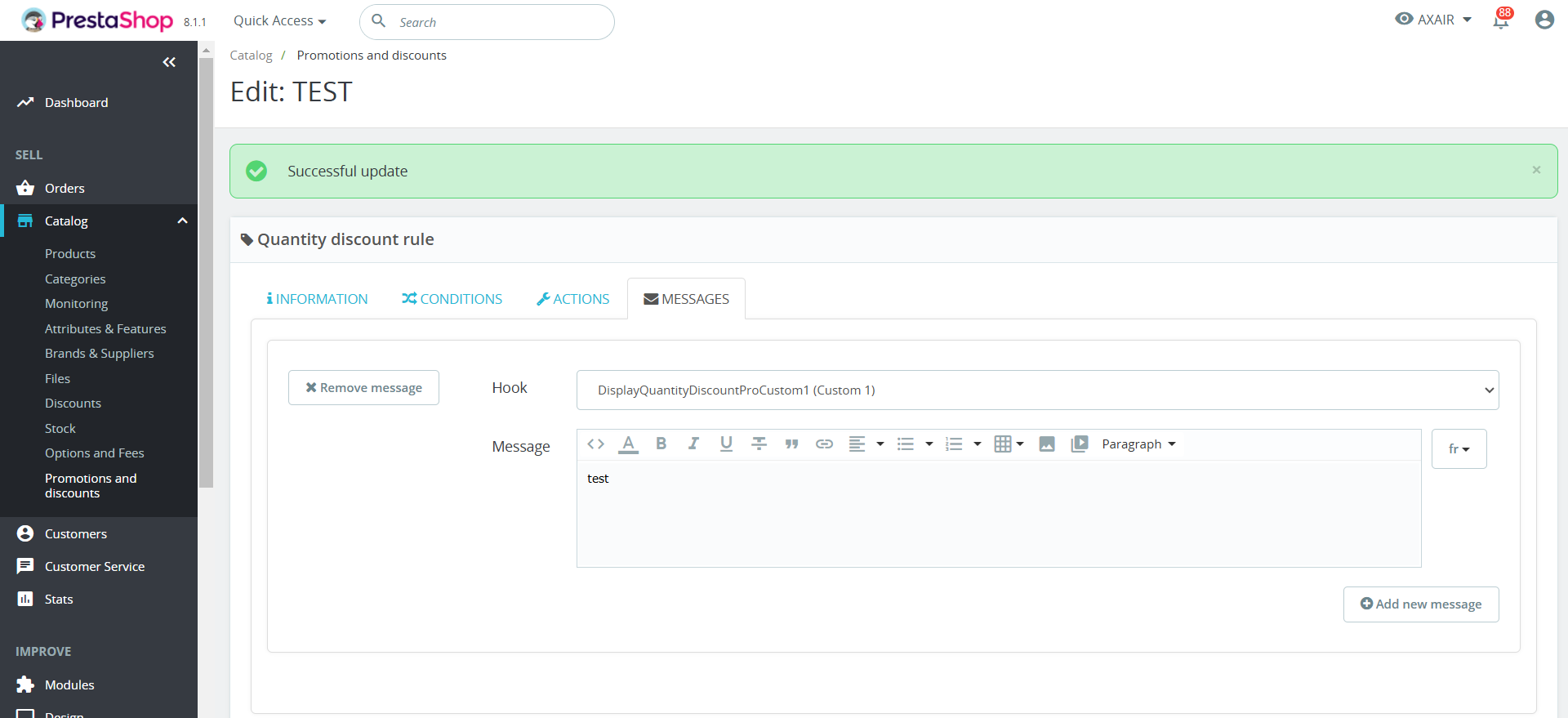This screenshot has width=1568, height=718.
Task: Click the numbered list icon
Action: click(953, 444)
